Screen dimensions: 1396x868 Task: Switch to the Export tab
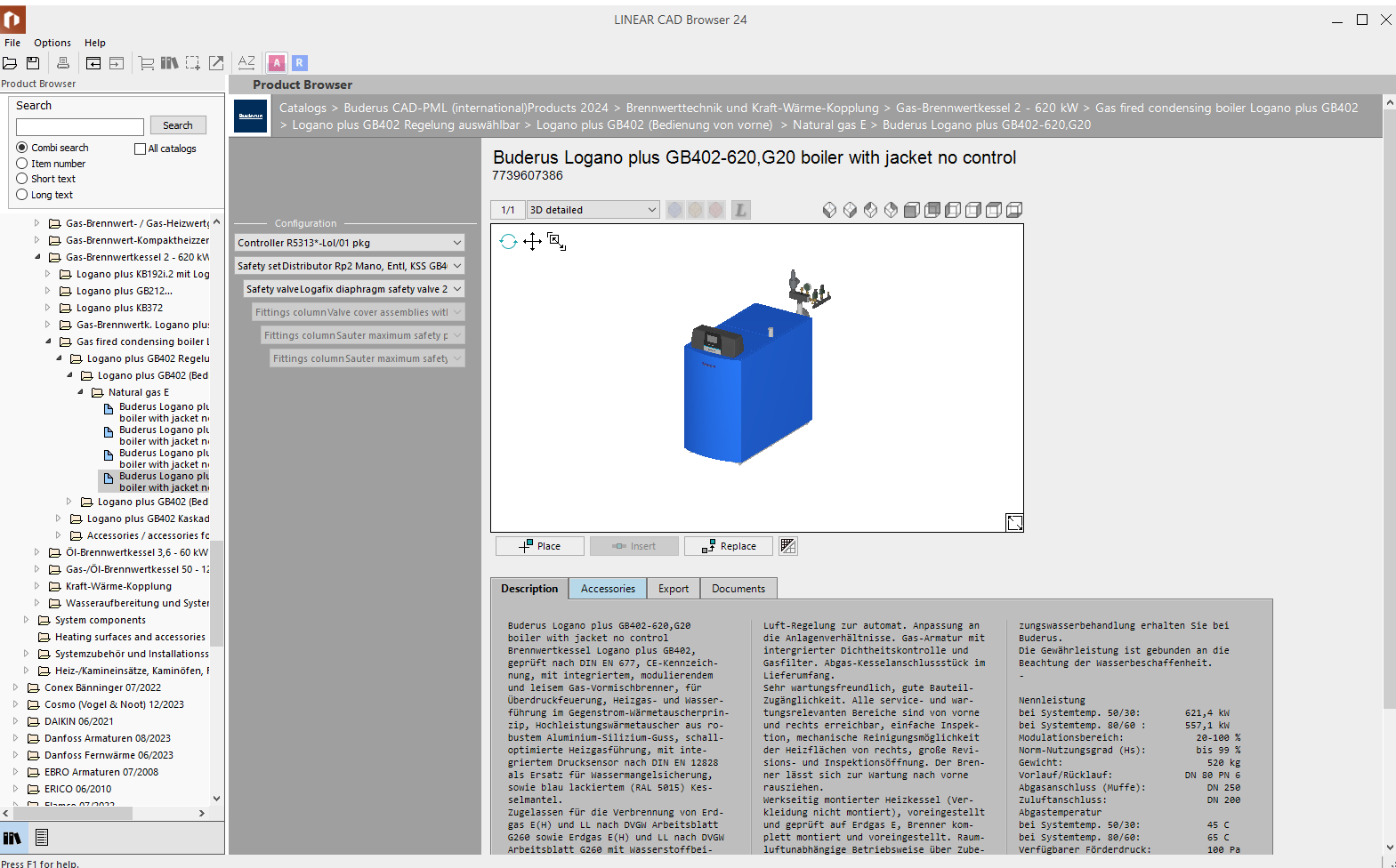click(674, 589)
